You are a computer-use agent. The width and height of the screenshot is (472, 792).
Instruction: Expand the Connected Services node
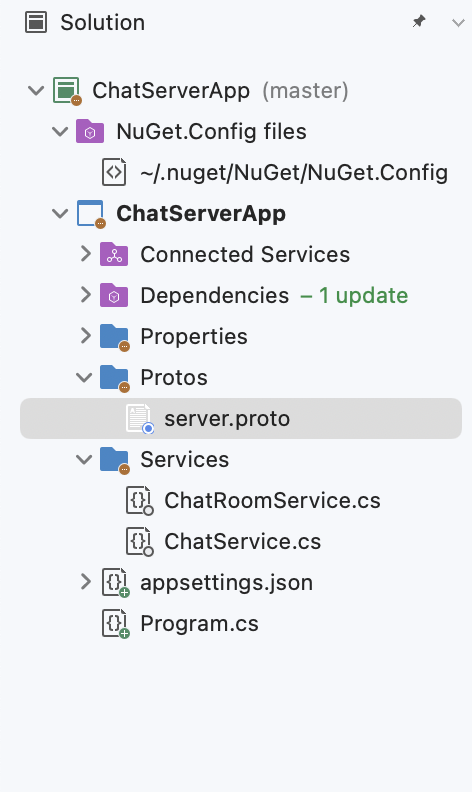(86, 254)
